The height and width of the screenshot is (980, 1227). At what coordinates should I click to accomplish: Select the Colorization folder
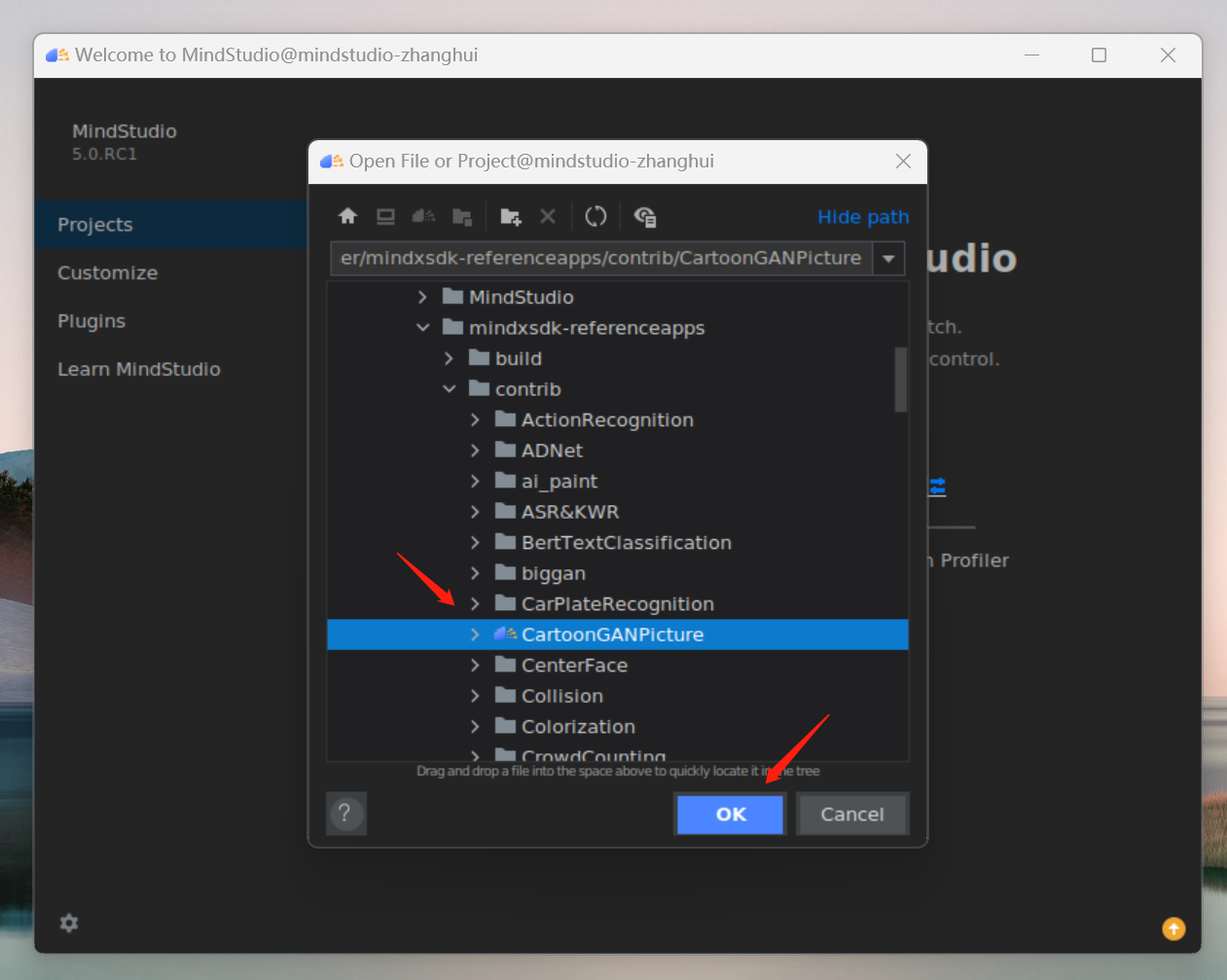[618, 727]
